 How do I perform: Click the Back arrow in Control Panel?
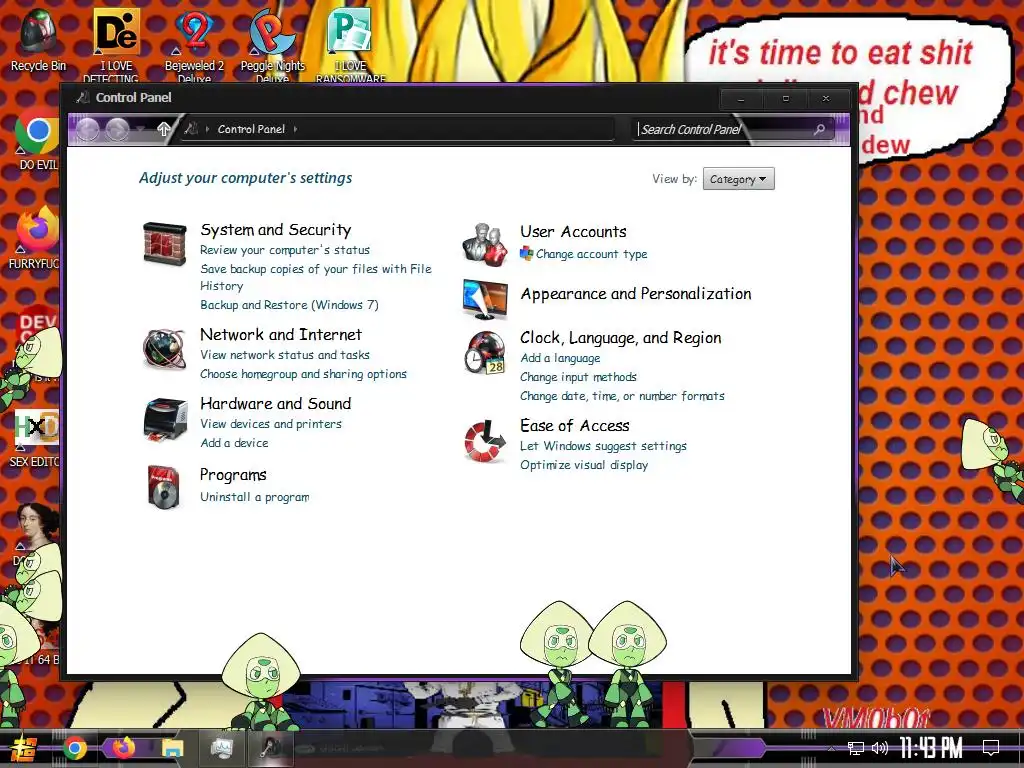pos(88,129)
